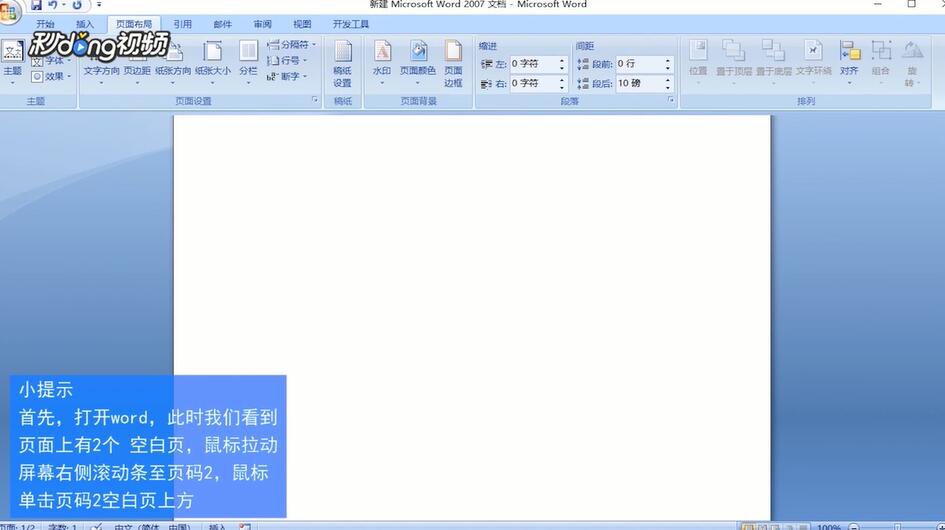Open 位置 position options
The width and height of the screenshot is (945, 530).
point(698,63)
